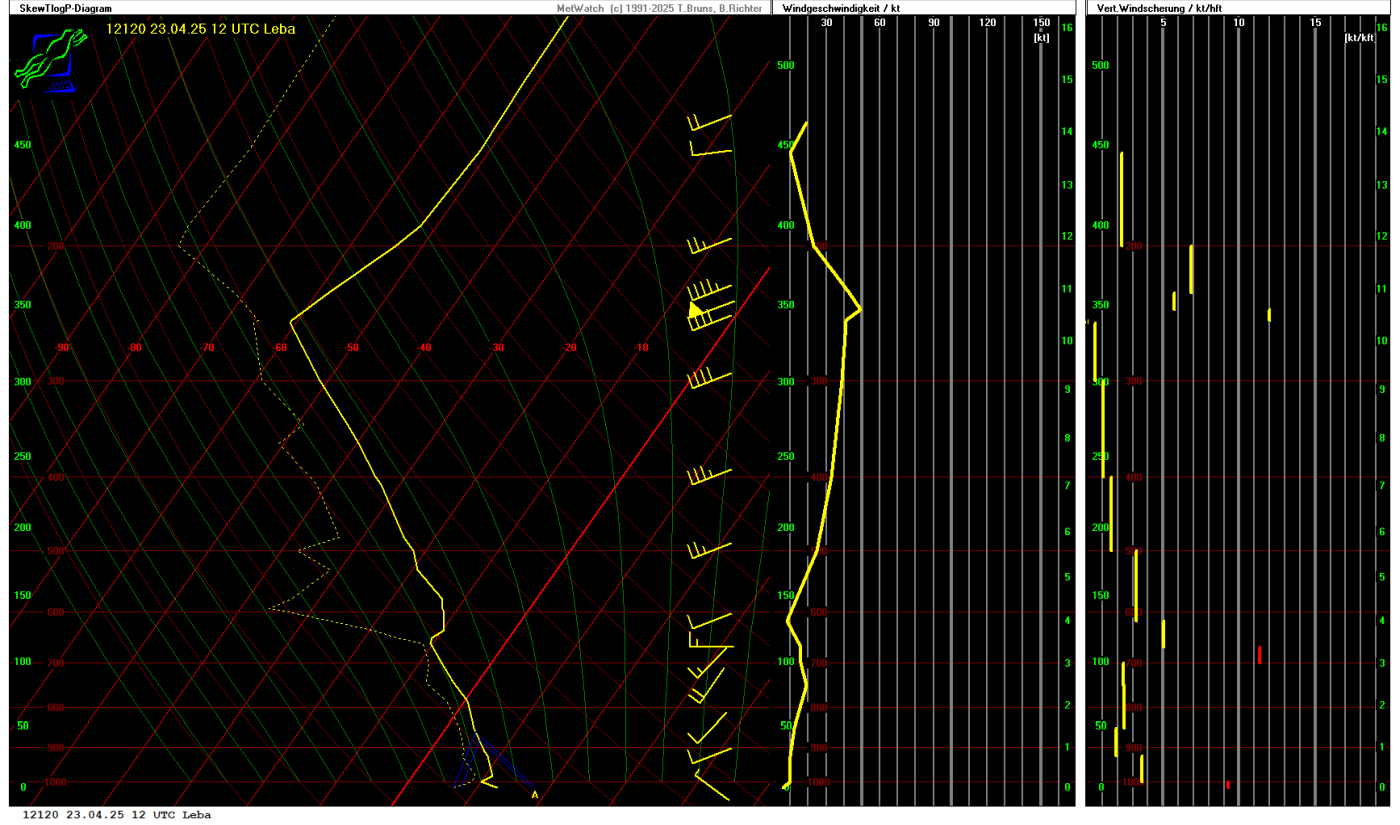This screenshot has width=1400, height=825.
Task: Click the yellow shear bar at 12 kt/hft
Action: (1269, 314)
